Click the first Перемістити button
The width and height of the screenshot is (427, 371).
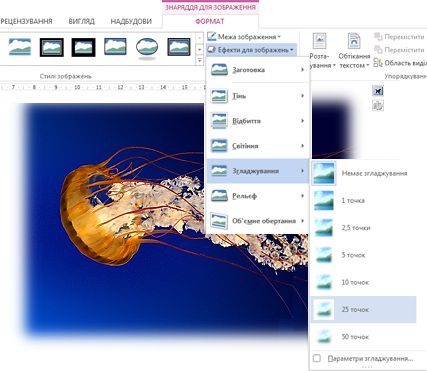point(399,37)
